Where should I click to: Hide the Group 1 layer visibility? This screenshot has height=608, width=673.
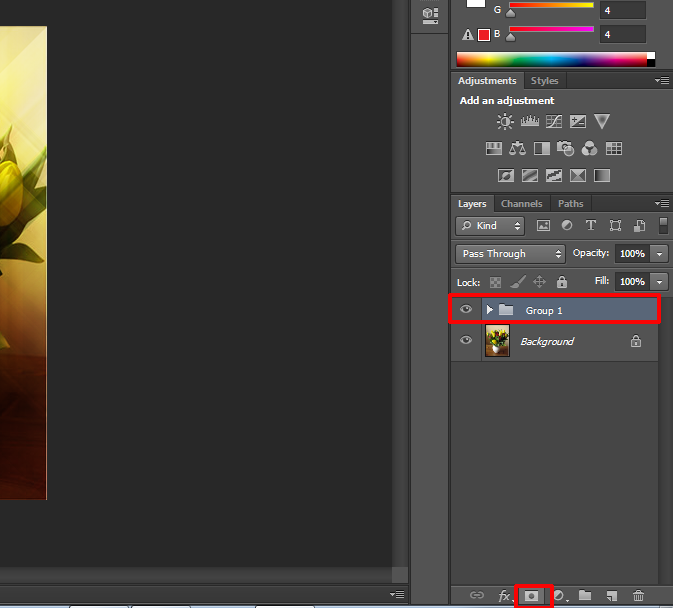click(x=466, y=309)
